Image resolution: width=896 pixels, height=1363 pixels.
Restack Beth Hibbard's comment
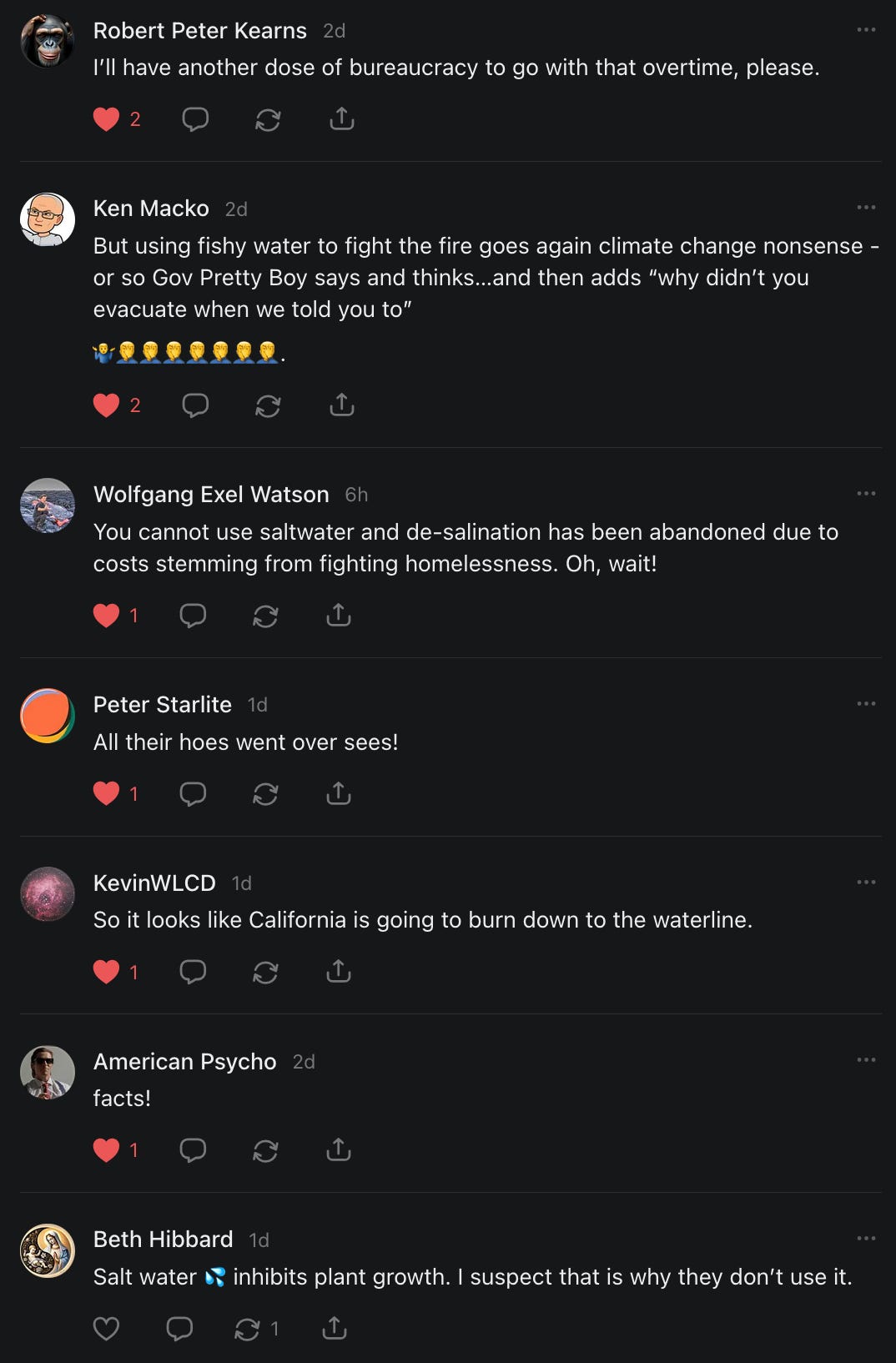pos(247,1328)
